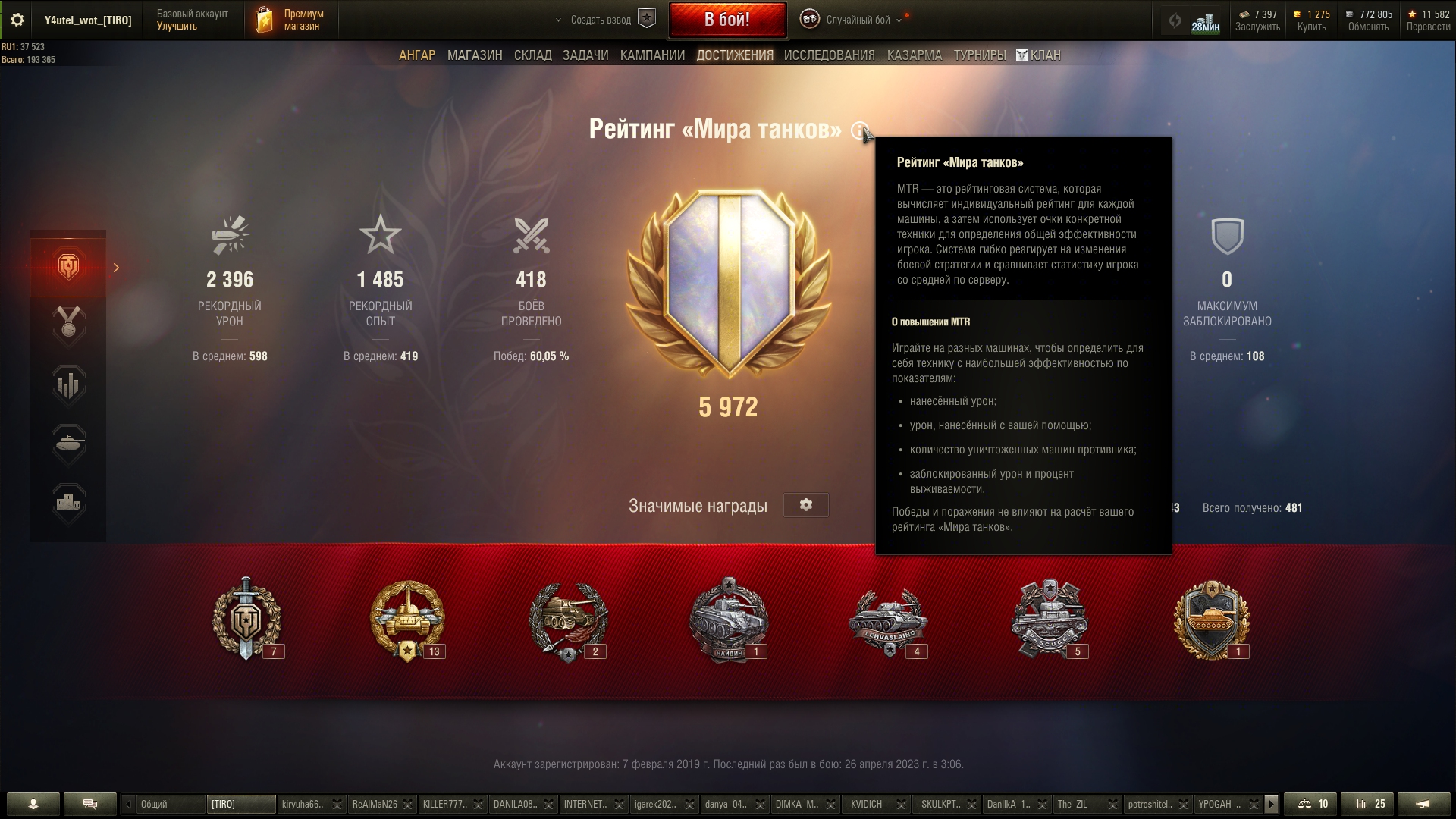Open the settings gear menu
The height and width of the screenshot is (819, 1456).
click(x=17, y=20)
